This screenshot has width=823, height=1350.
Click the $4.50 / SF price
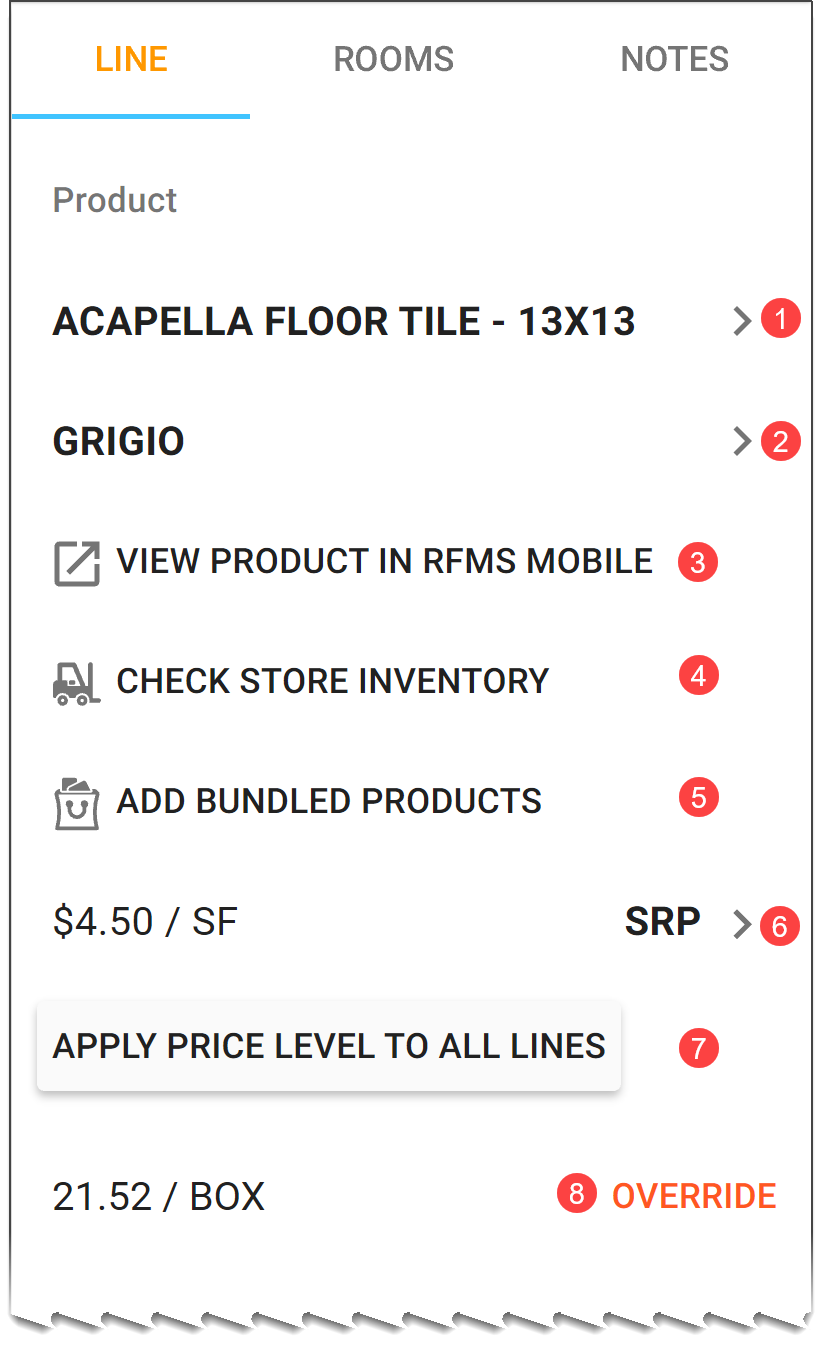tap(145, 922)
